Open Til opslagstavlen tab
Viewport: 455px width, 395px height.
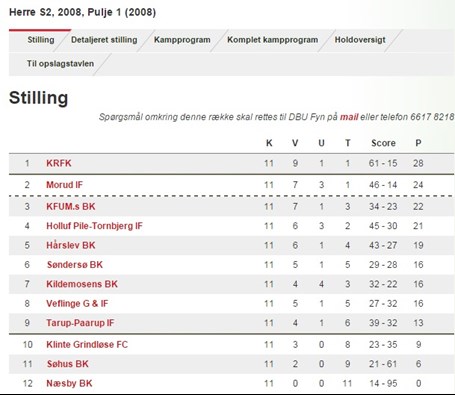coord(60,64)
